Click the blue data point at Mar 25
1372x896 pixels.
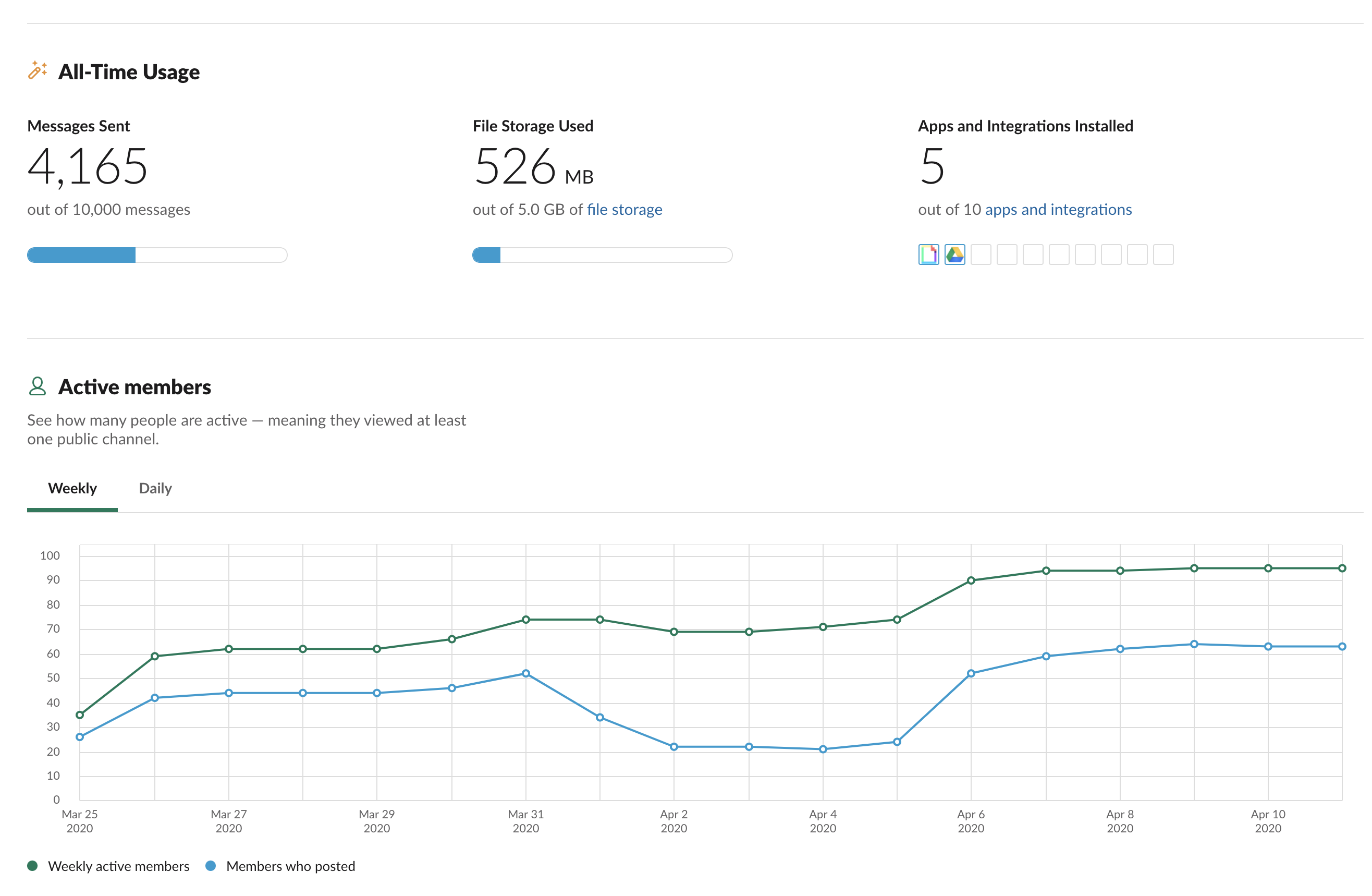[x=80, y=737]
